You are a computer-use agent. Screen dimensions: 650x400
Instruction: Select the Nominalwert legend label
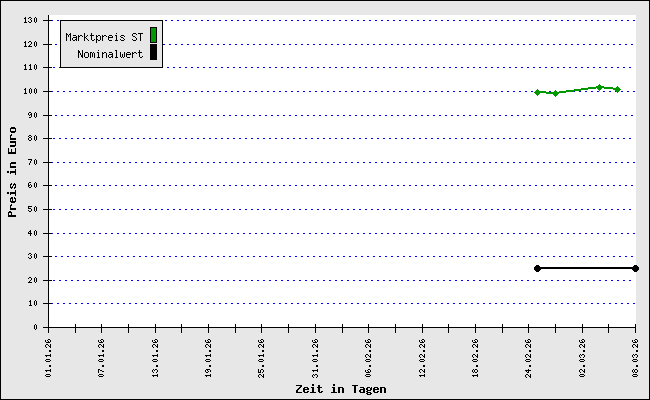[110, 53]
